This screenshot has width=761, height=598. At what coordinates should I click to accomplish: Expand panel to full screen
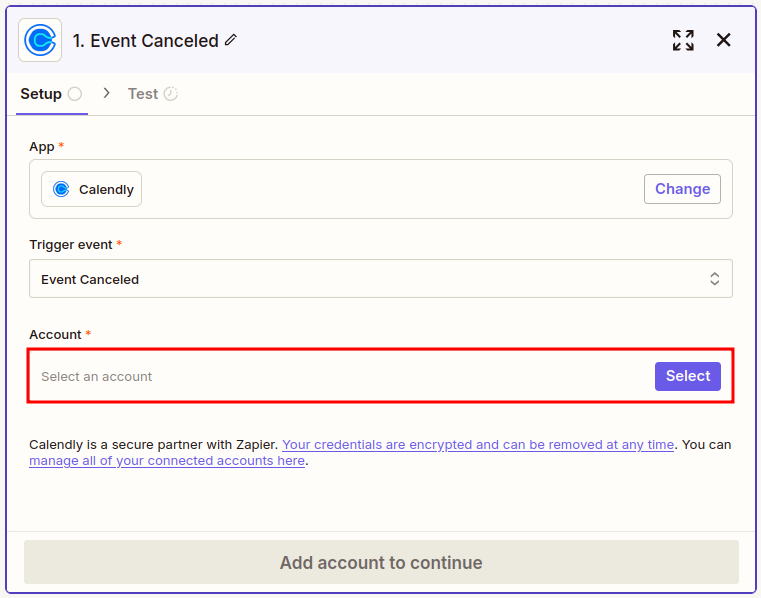point(683,40)
